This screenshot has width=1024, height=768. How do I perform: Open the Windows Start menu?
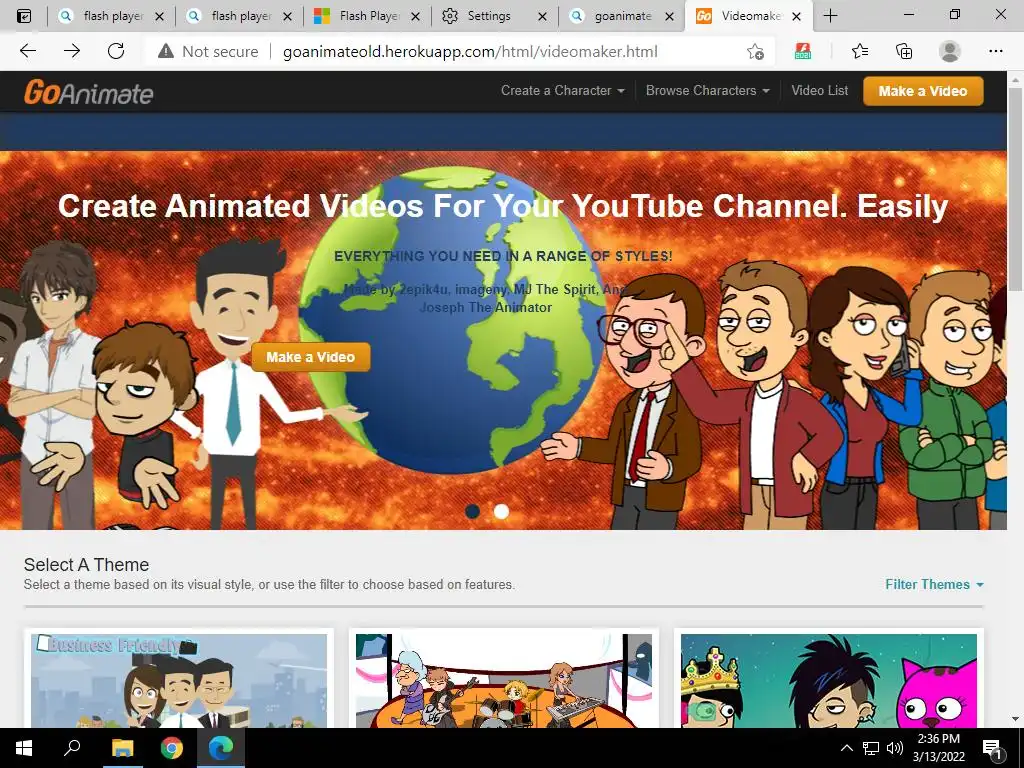(x=24, y=748)
